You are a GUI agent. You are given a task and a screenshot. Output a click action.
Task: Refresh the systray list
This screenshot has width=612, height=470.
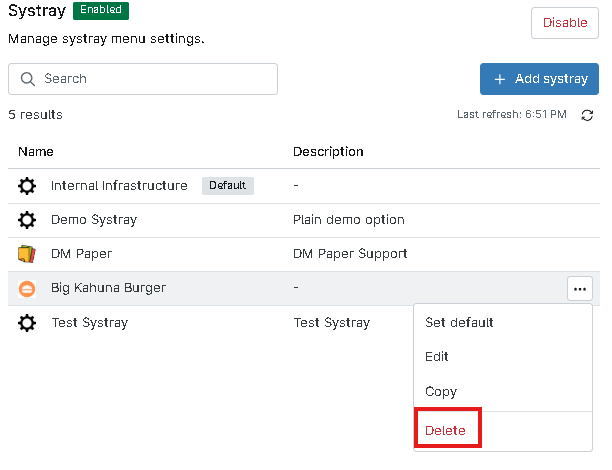coord(587,116)
